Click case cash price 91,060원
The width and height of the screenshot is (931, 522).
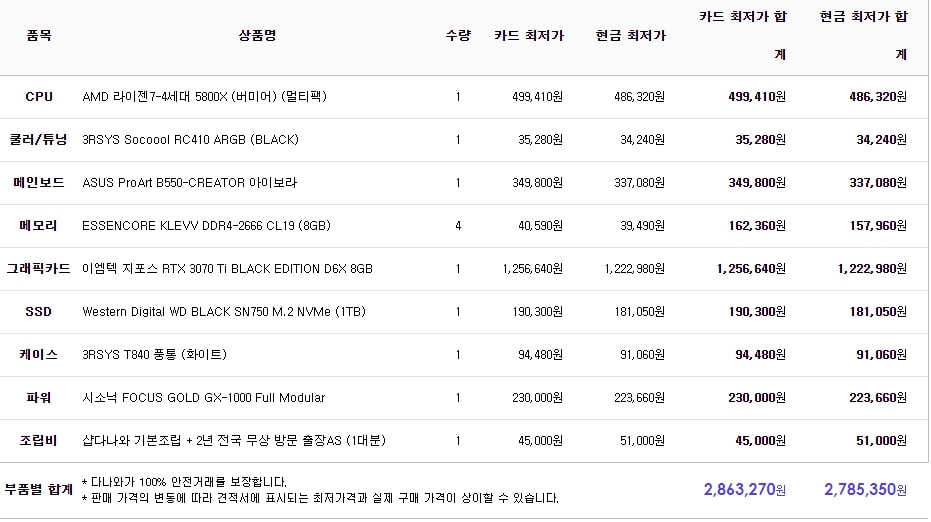click(x=642, y=355)
